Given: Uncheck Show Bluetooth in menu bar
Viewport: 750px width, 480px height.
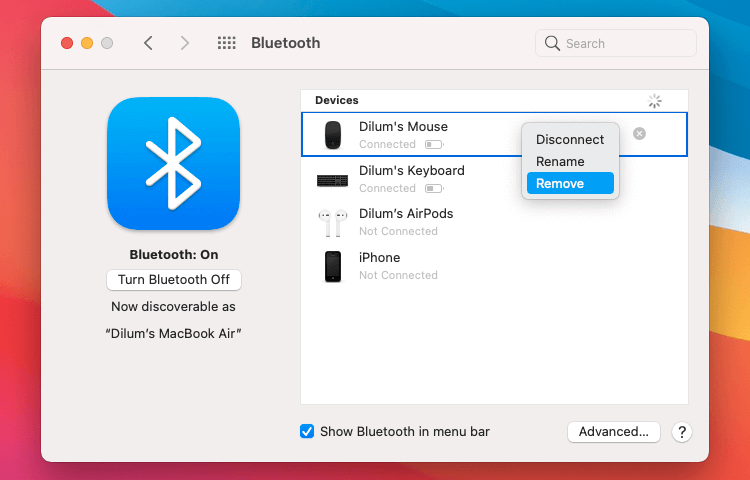Looking at the screenshot, I should [x=307, y=432].
